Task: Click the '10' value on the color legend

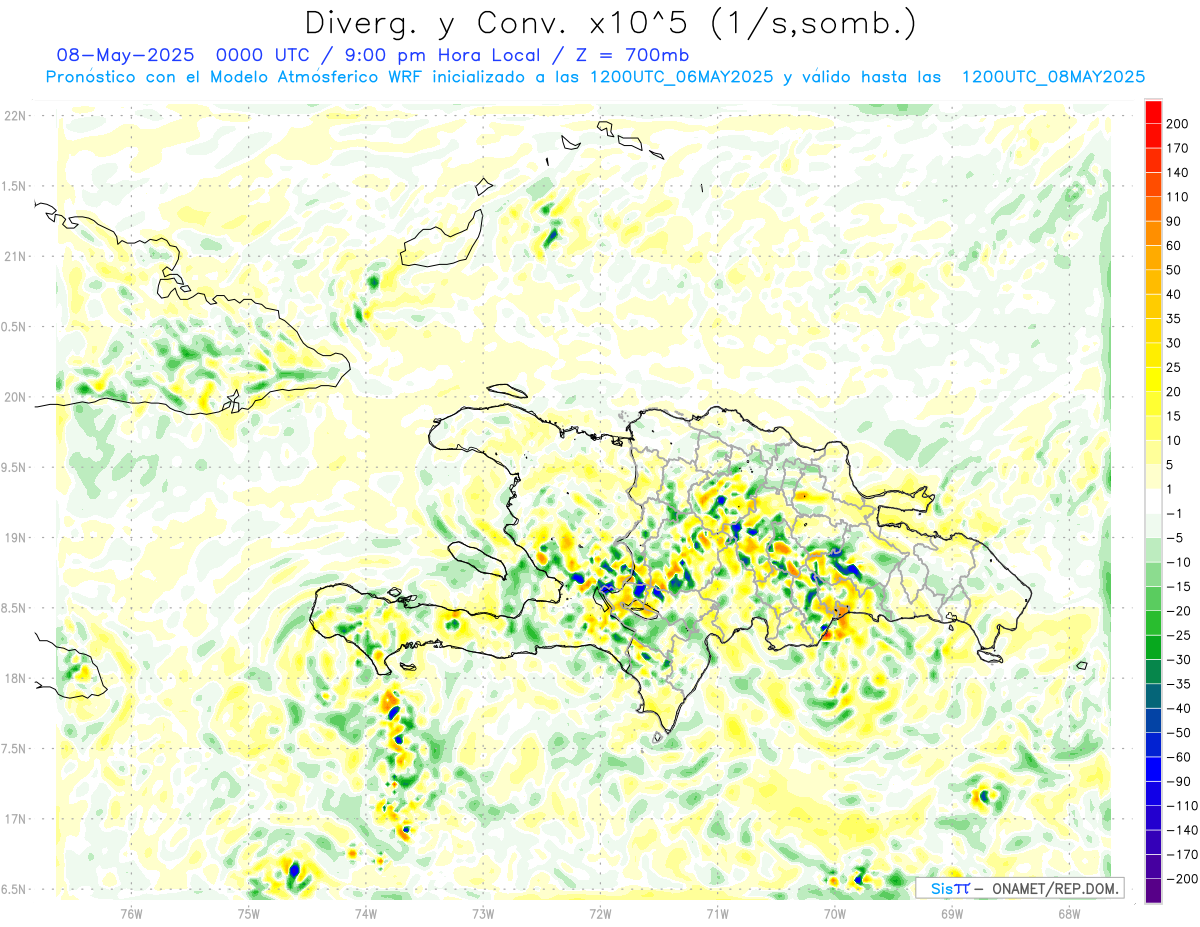Action: point(1175,440)
